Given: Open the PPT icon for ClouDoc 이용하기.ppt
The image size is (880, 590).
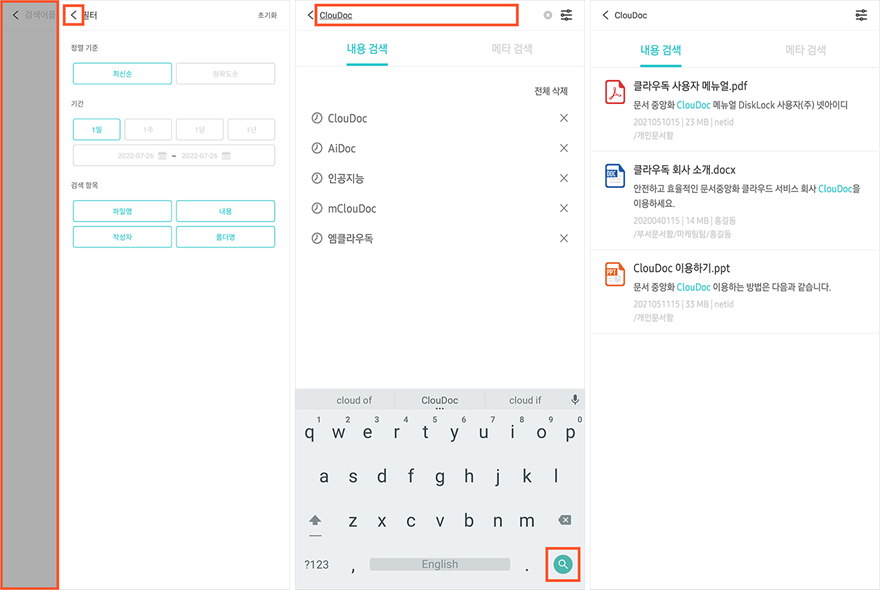Looking at the screenshot, I should [615, 274].
